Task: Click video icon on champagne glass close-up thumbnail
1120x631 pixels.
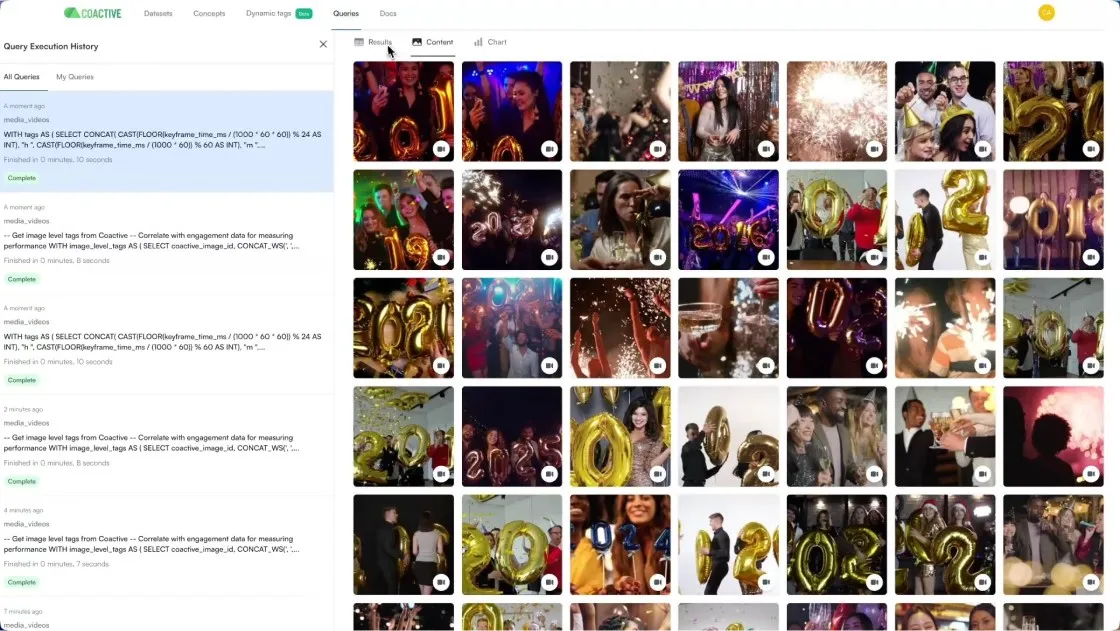Action: click(x=765, y=365)
